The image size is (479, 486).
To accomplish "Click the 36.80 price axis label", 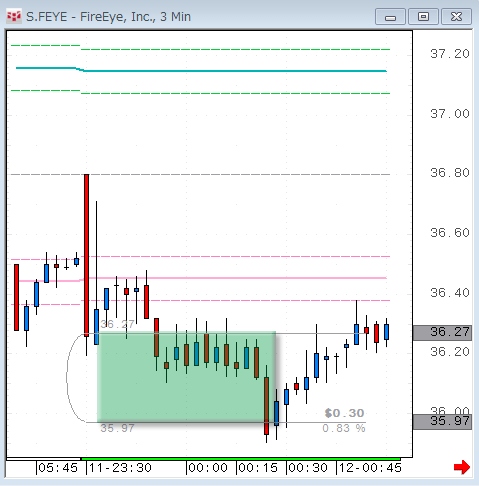I will 450,173.
